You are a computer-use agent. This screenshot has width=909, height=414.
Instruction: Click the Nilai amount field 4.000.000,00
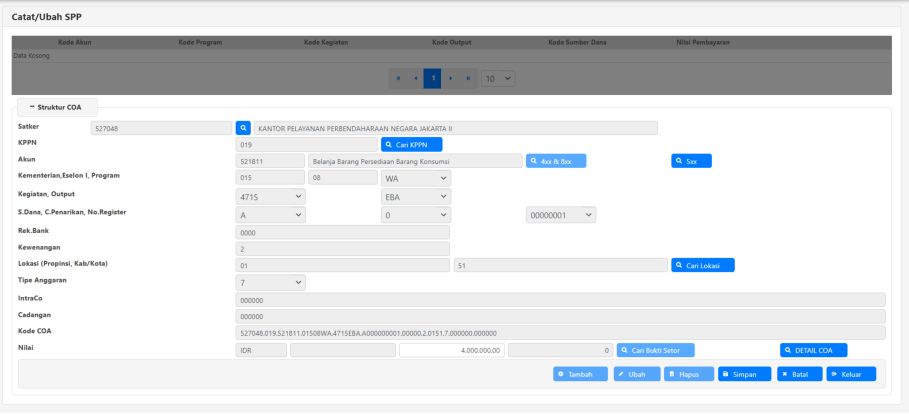452,350
